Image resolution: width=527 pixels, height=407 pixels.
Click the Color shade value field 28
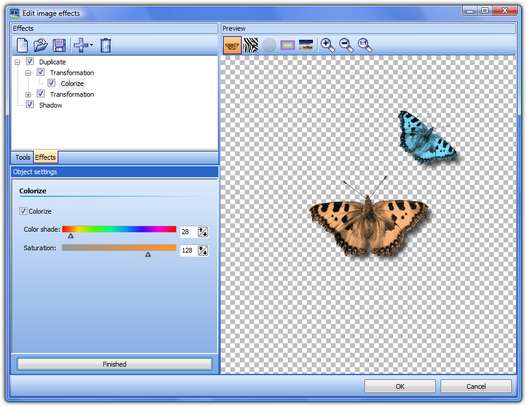(x=188, y=232)
